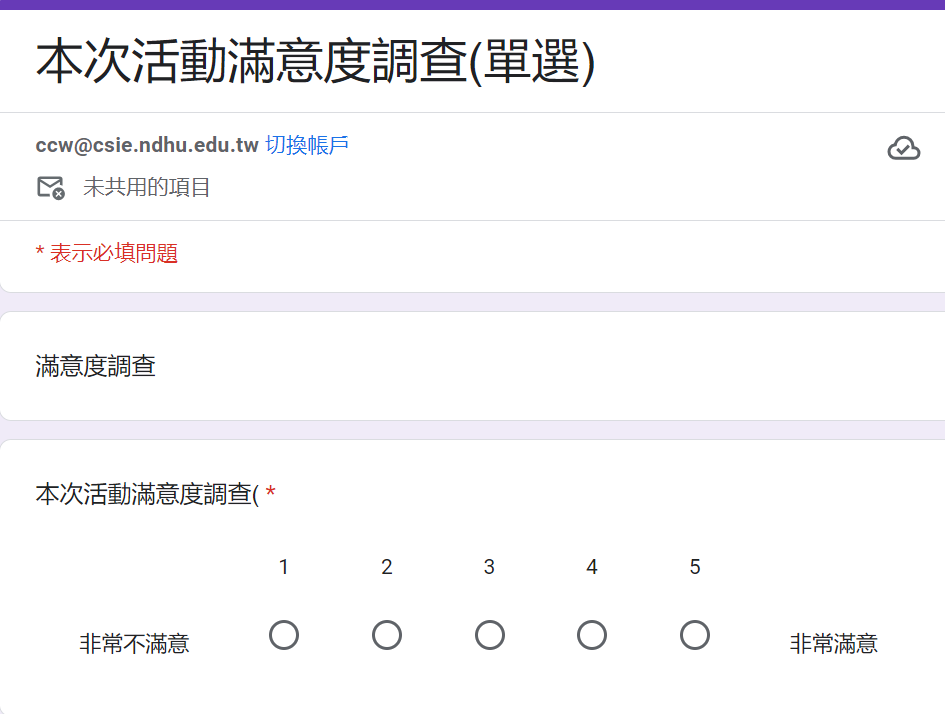The width and height of the screenshot is (945, 714).
Task: Click the number 3 scale label
Action: (x=489, y=567)
